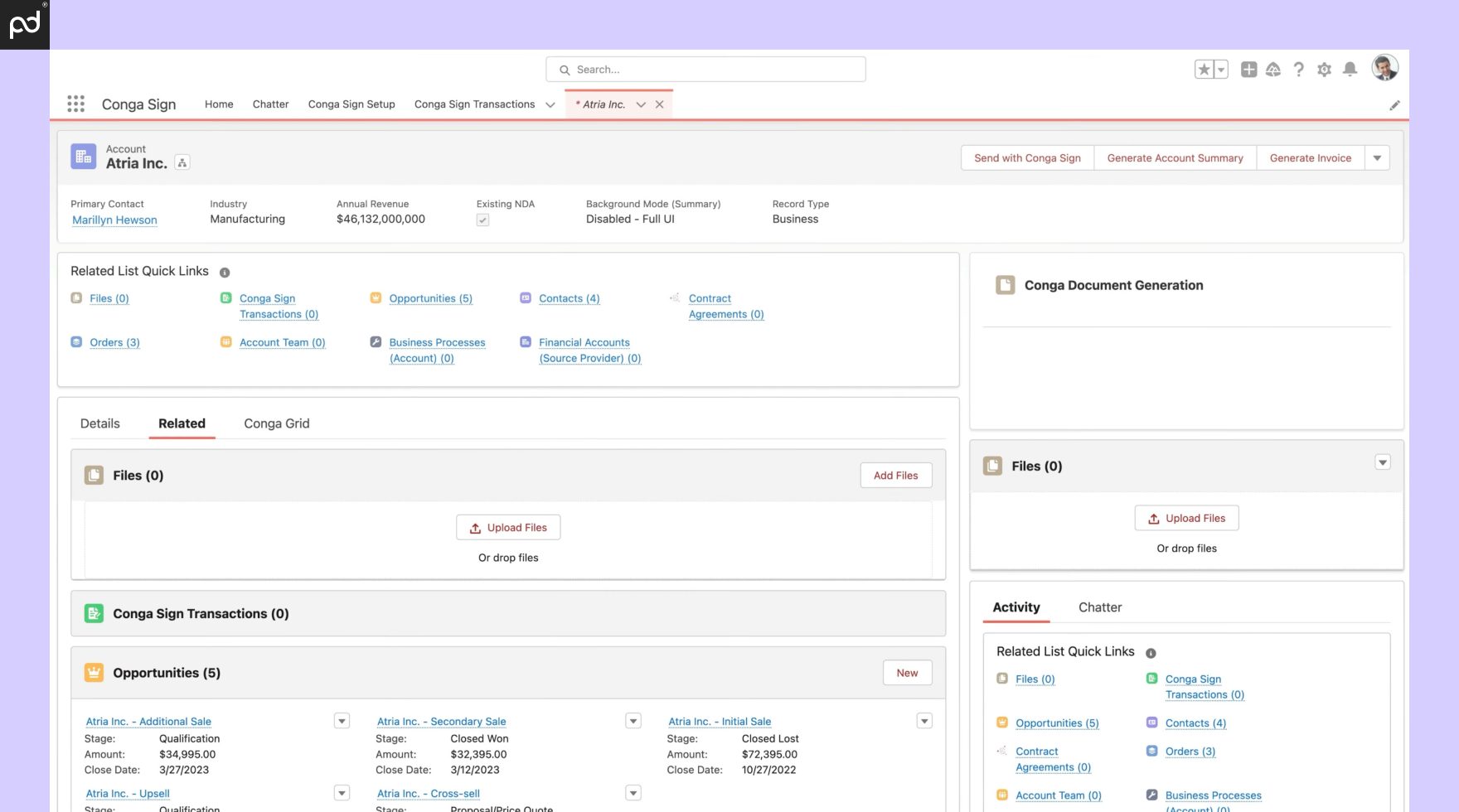Open the Atria Inc. tab dropdown chevron
The width and height of the screenshot is (1459, 812).
coord(641,104)
